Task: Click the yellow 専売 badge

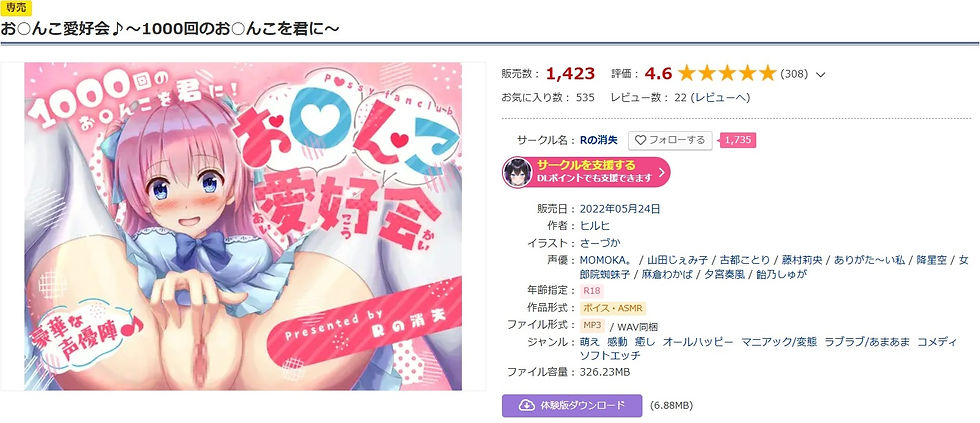Action: click(x=14, y=7)
